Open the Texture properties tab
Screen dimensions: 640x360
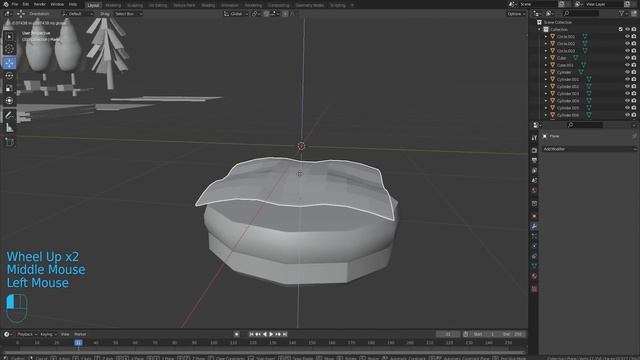tap(534, 289)
